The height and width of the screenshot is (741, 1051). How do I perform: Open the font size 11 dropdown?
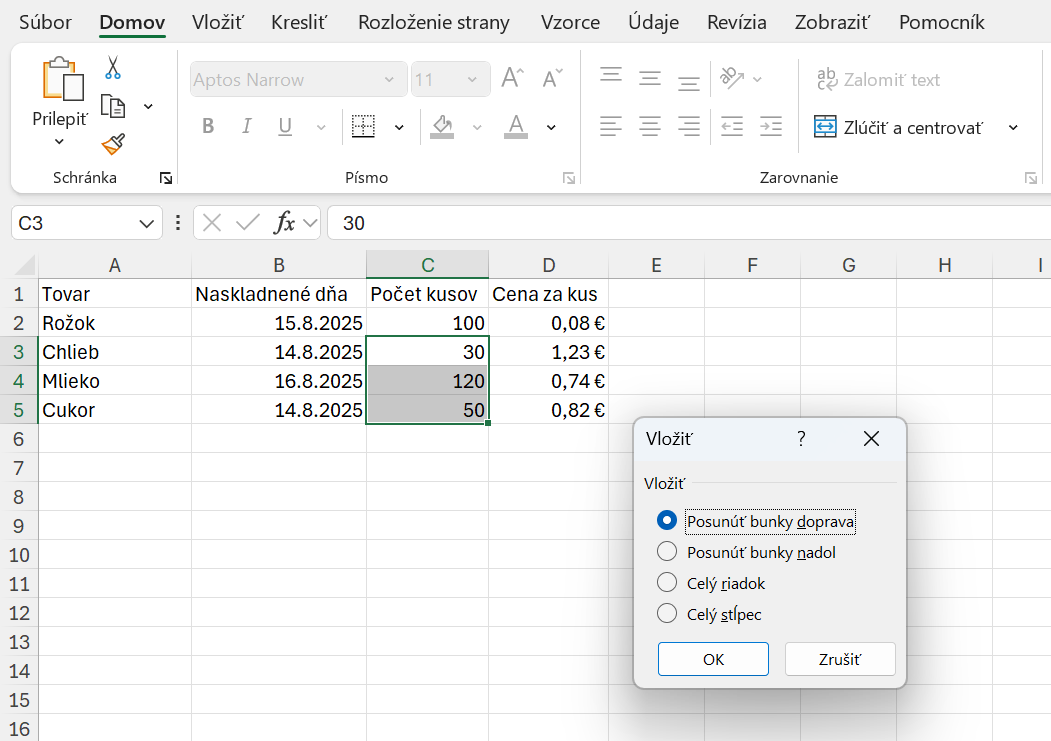472,79
